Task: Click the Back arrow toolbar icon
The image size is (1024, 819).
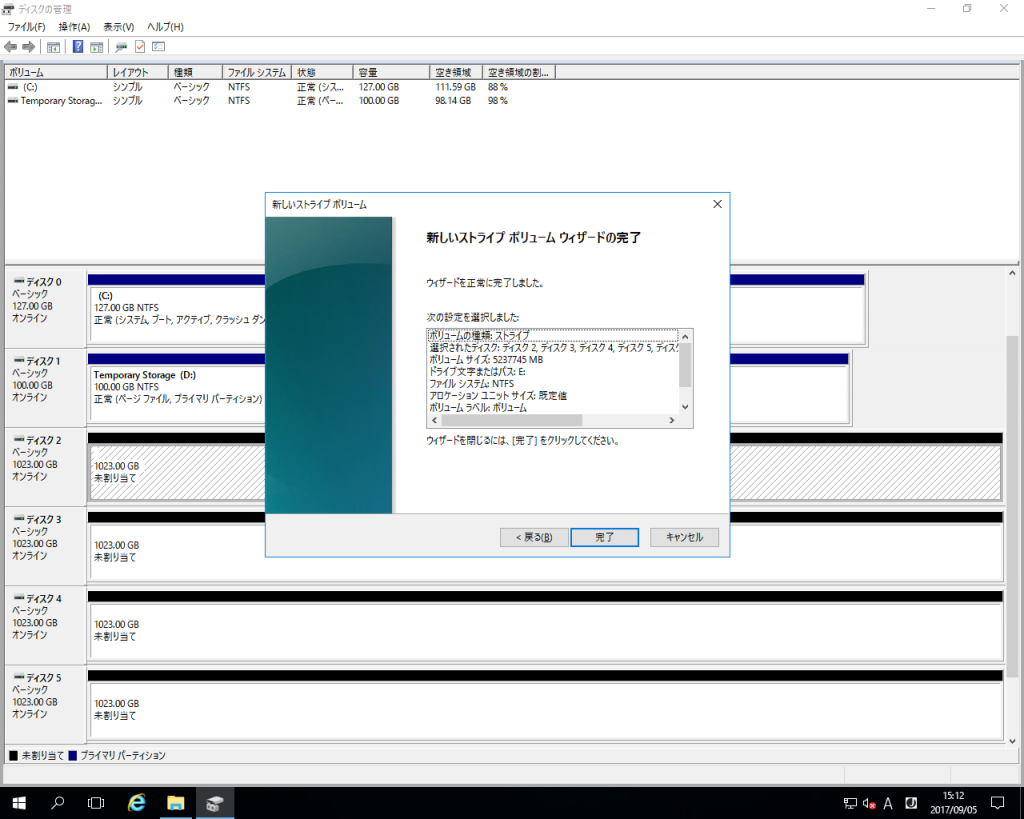Action: (10, 47)
